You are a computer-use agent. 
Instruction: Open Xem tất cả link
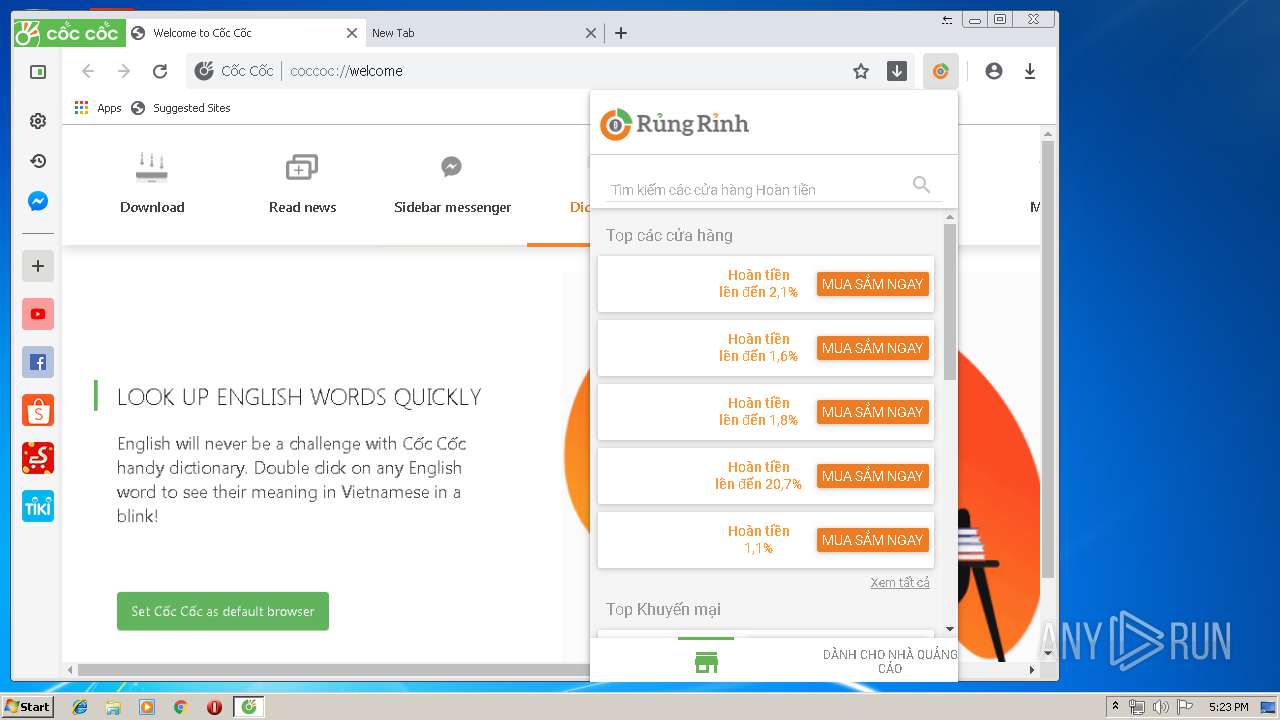(900, 582)
